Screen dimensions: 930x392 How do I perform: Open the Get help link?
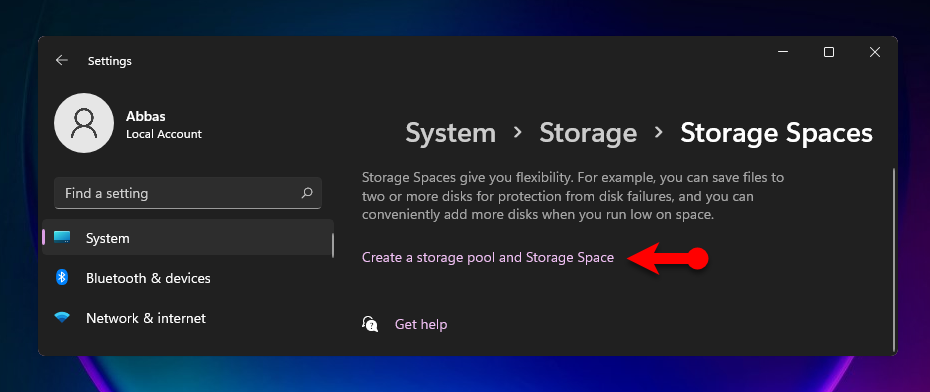point(421,324)
